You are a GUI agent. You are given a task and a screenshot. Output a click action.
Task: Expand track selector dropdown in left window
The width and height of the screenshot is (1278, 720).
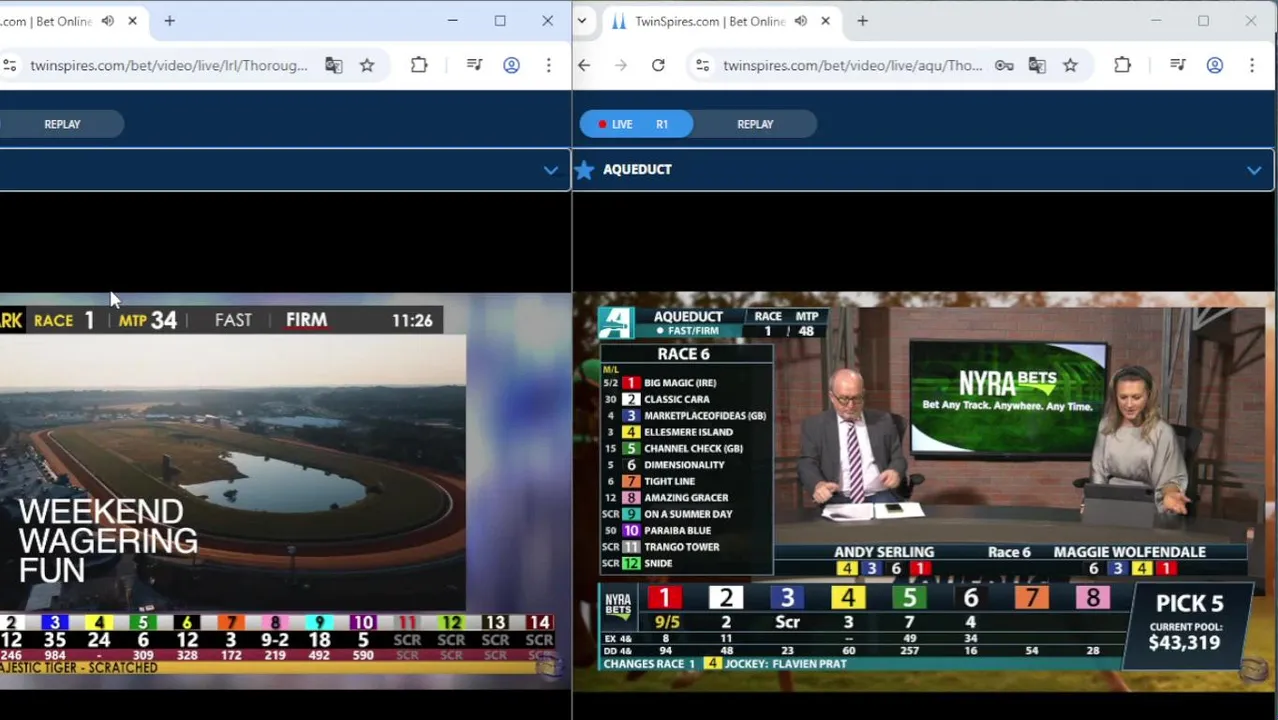550,170
